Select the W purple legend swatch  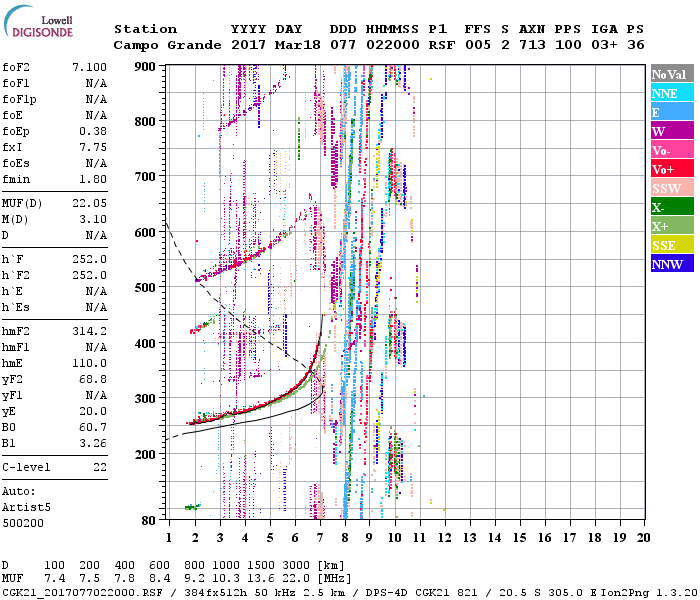(x=672, y=130)
